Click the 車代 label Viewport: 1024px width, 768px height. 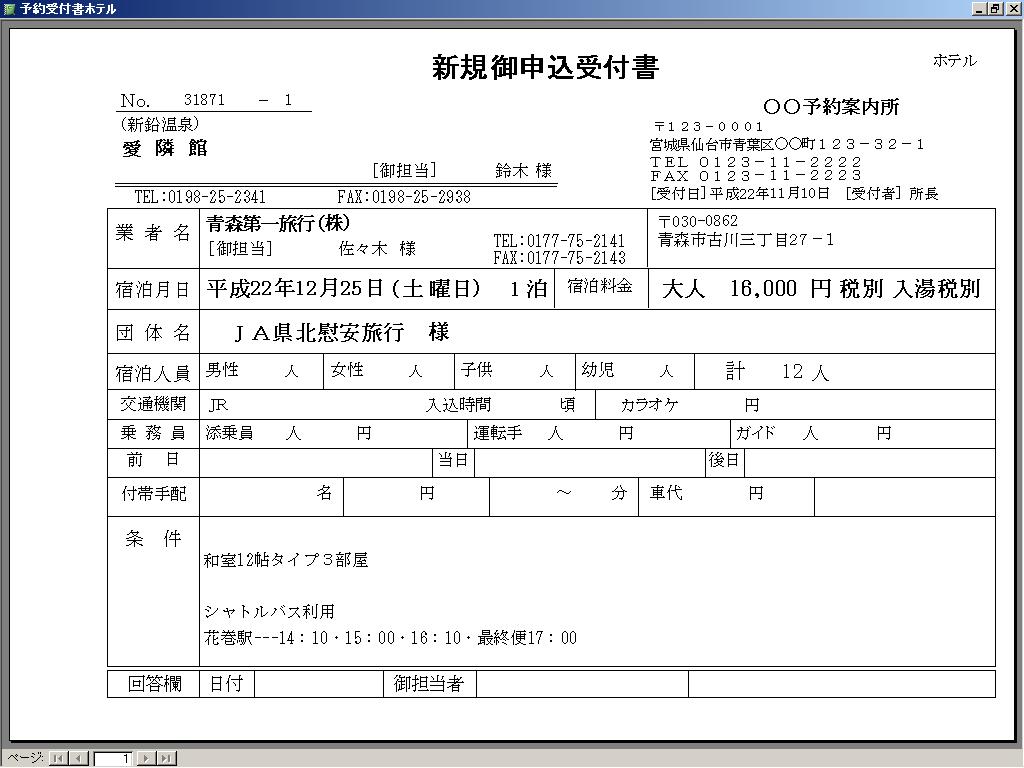coord(666,492)
